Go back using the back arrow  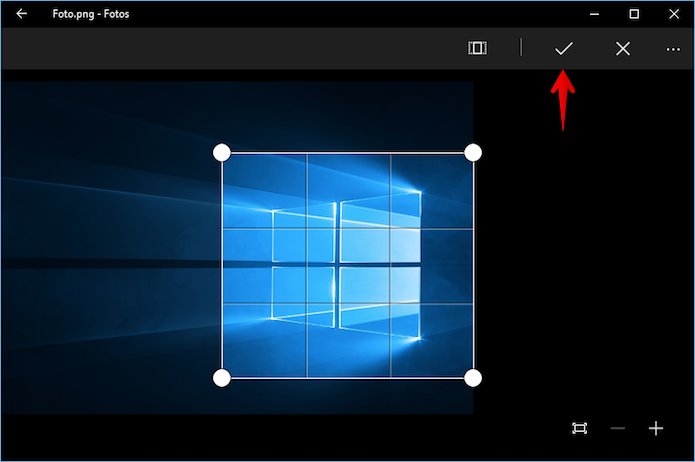21,14
